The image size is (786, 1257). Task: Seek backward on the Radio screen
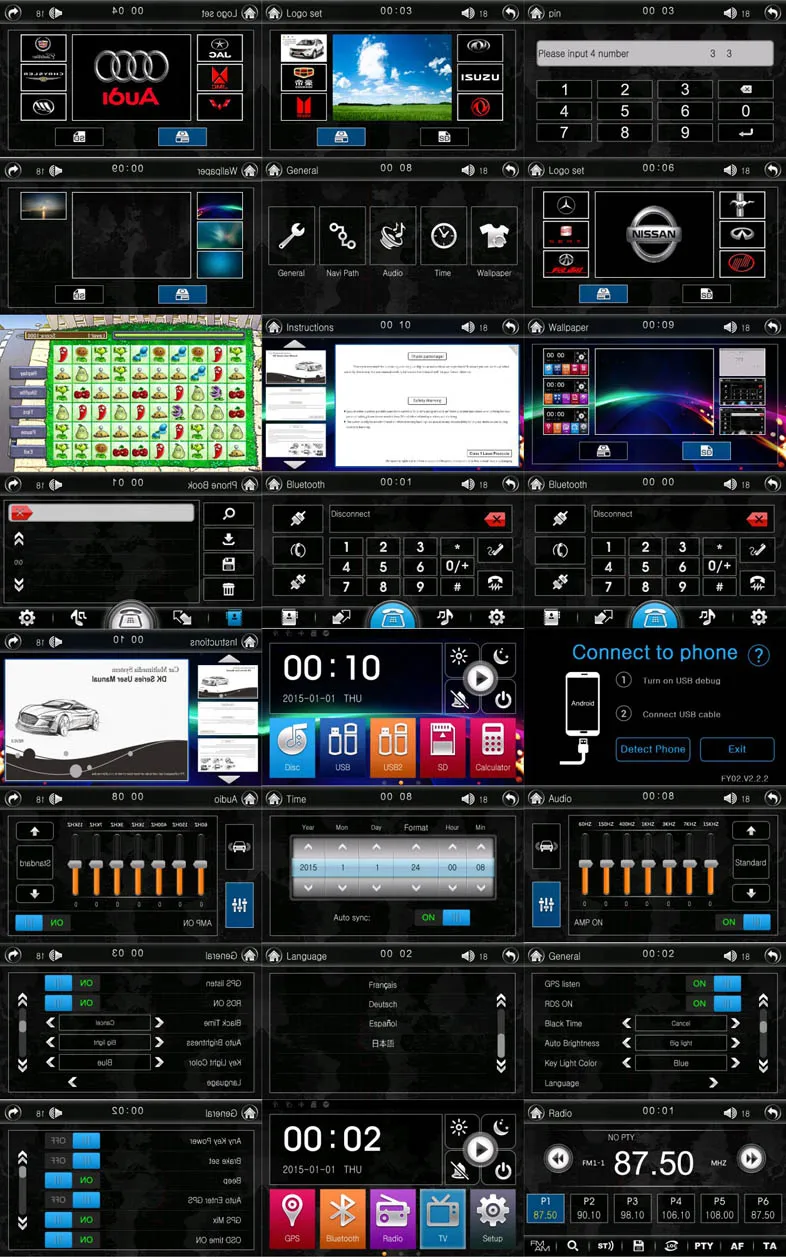(x=558, y=1159)
